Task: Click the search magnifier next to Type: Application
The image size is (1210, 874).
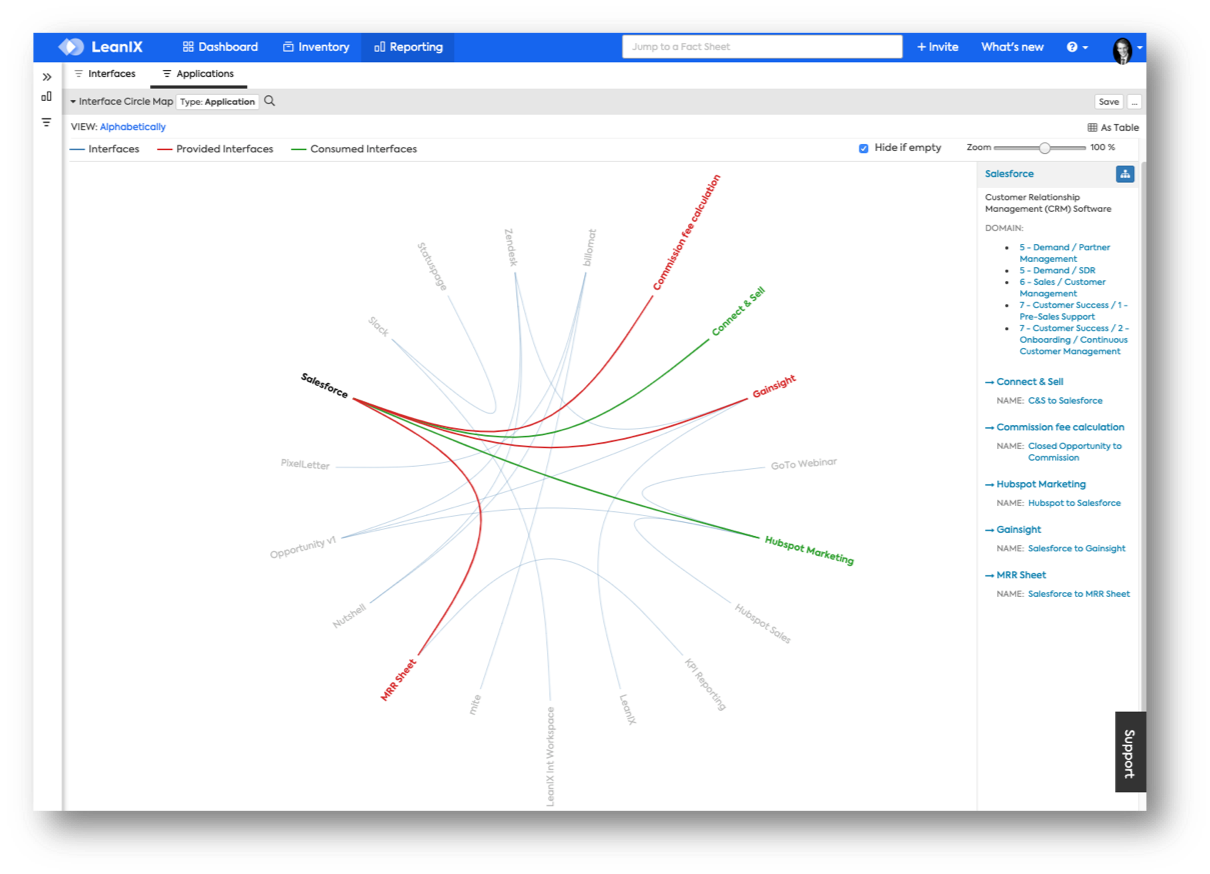Action: pyautogui.click(x=268, y=101)
